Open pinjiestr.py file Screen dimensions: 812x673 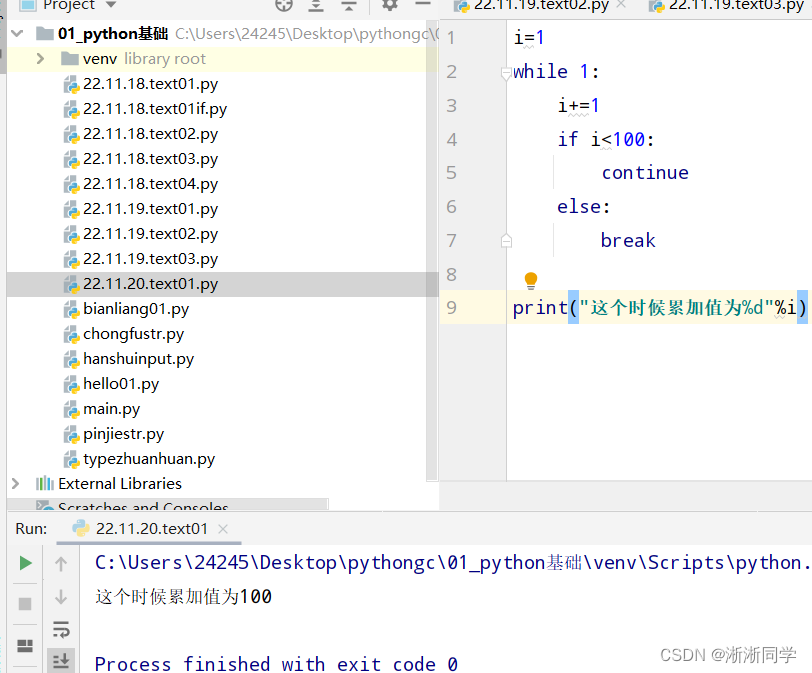pyautogui.click(x=123, y=434)
